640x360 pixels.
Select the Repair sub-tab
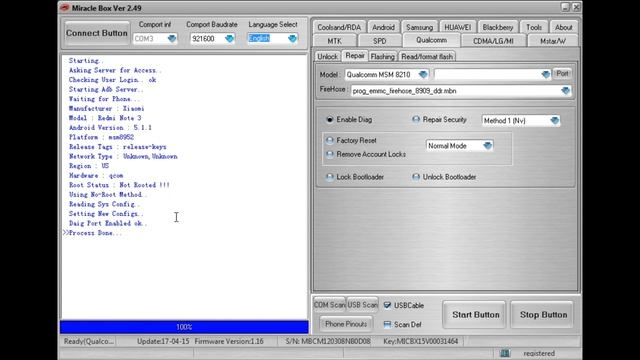355,56
